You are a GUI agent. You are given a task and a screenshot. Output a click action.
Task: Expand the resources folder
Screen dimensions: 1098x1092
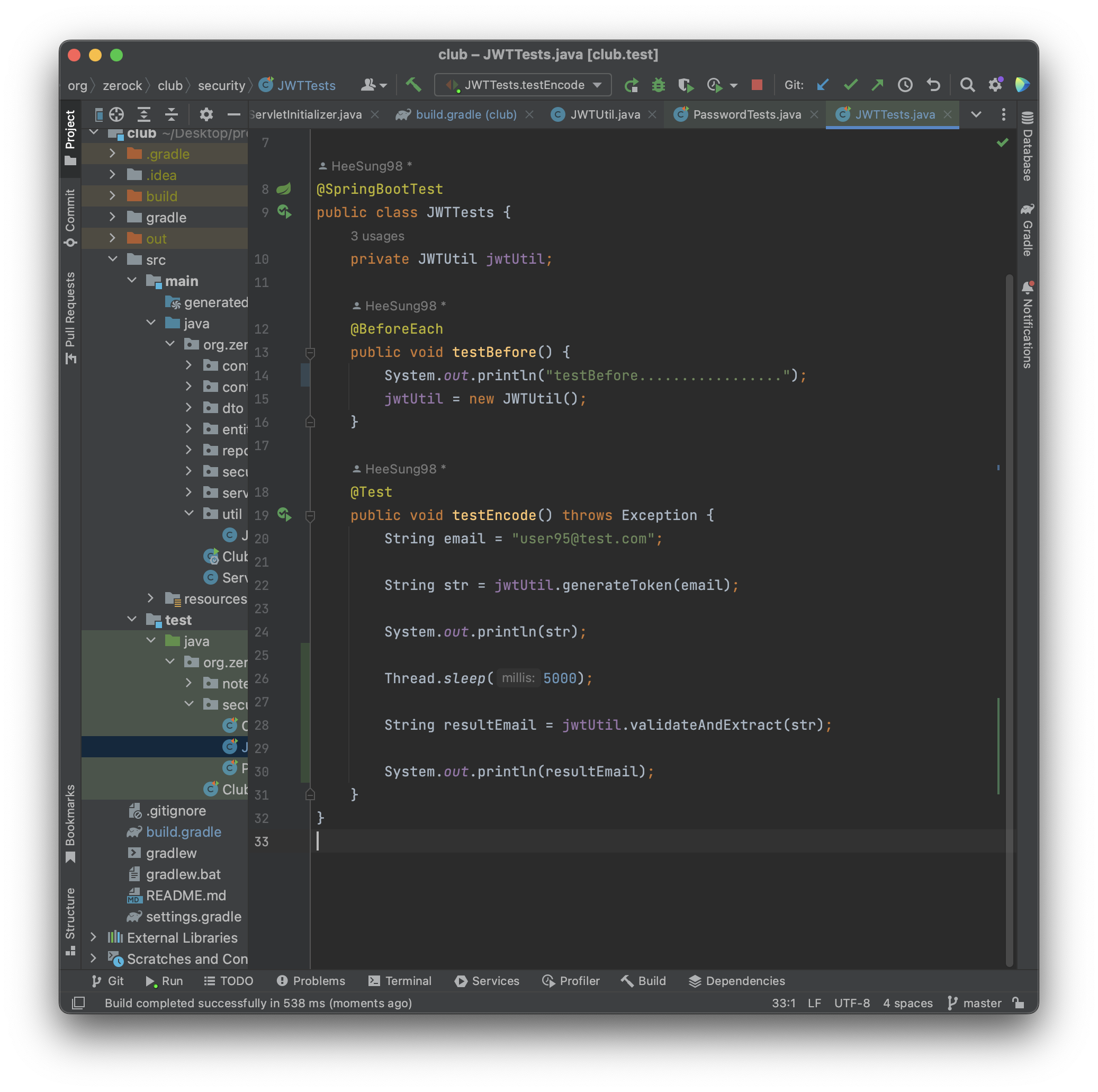coord(150,598)
